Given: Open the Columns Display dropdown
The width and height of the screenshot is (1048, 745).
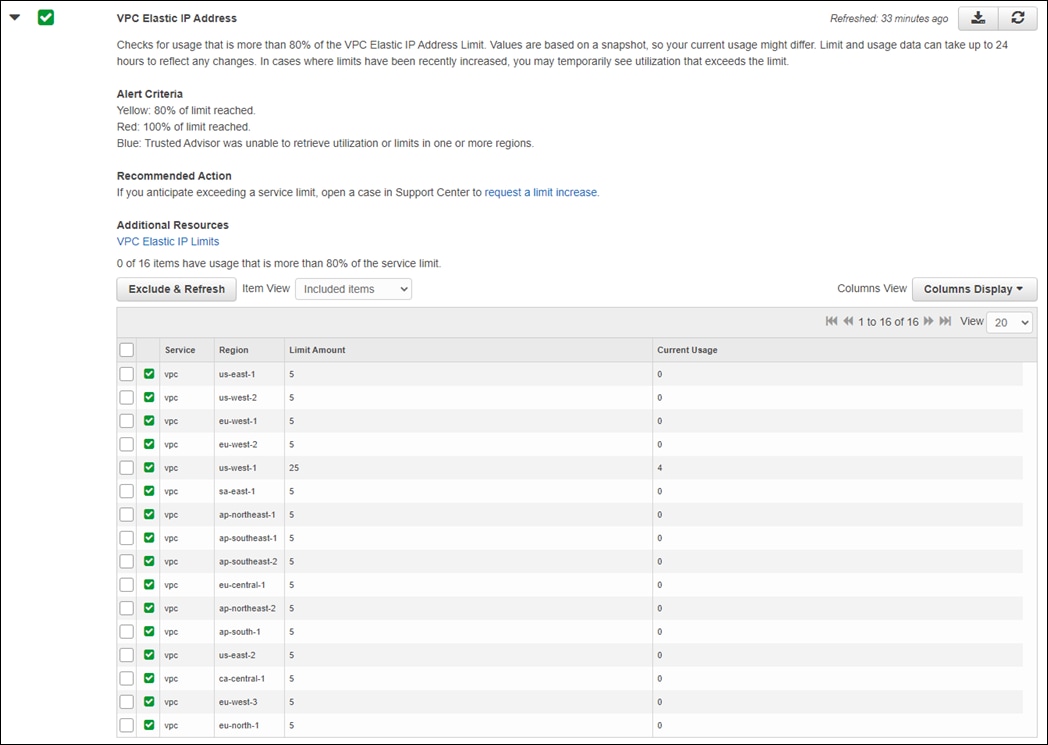Looking at the screenshot, I should point(974,289).
